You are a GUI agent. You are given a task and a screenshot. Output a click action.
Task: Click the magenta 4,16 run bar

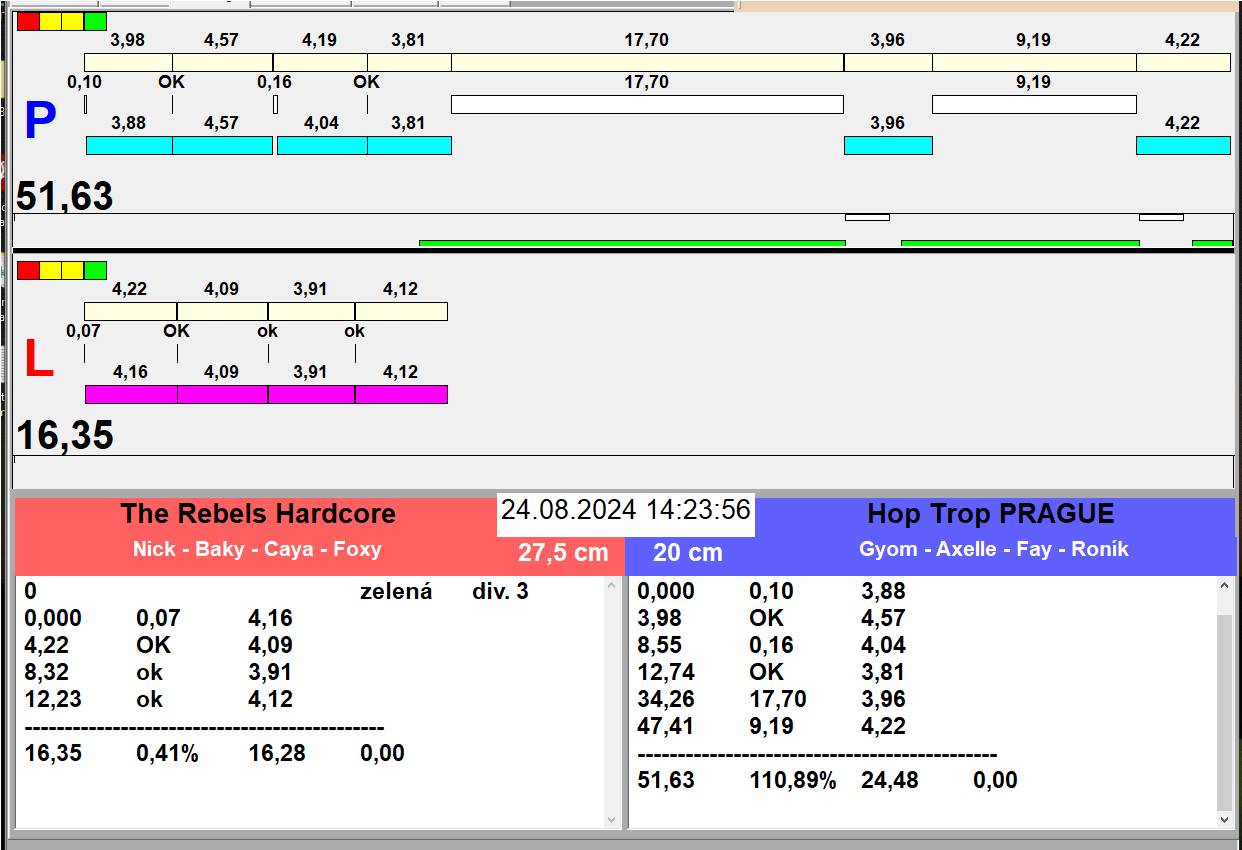131,394
